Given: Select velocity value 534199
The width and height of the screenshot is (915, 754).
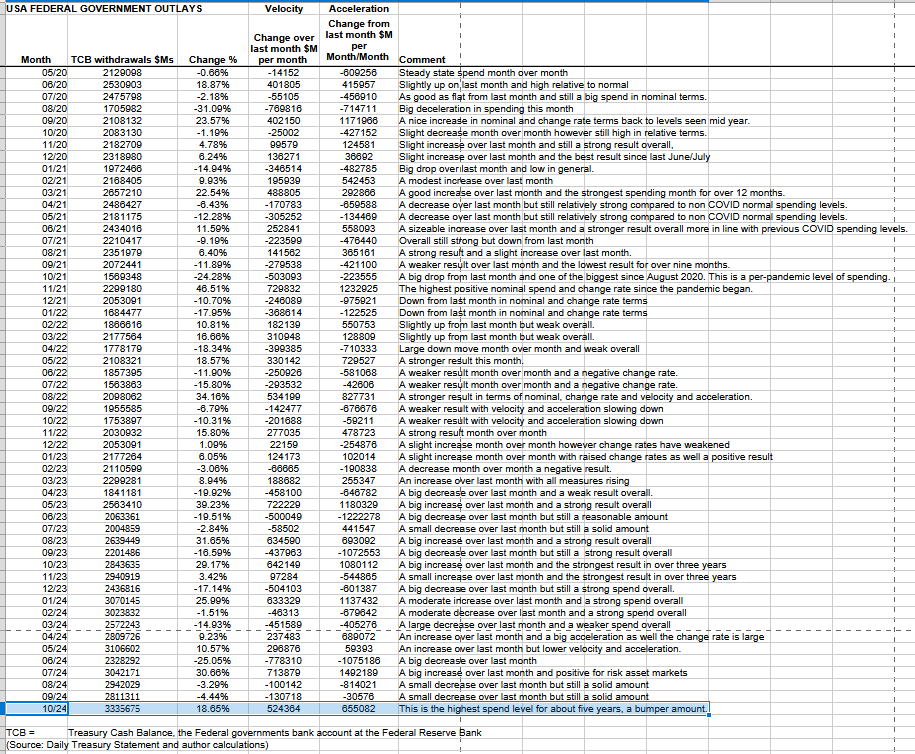Looking at the screenshot, I should [x=284, y=397].
